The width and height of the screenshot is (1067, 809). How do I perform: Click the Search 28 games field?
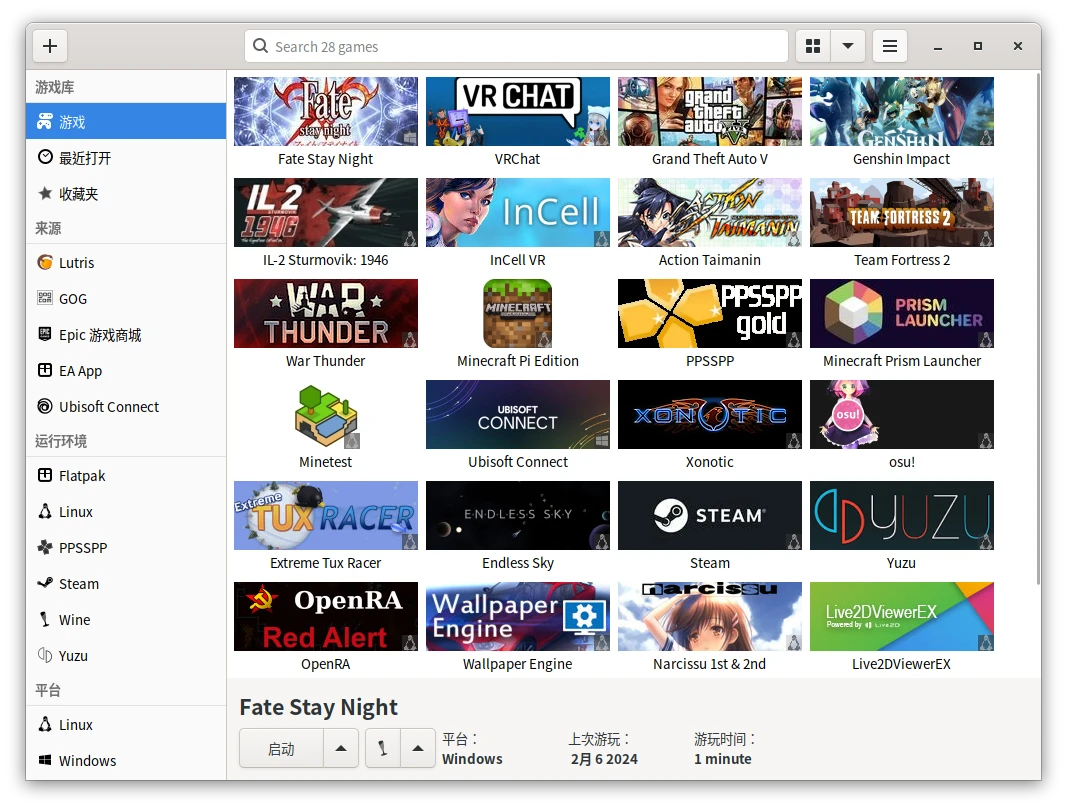click(516, 46)
